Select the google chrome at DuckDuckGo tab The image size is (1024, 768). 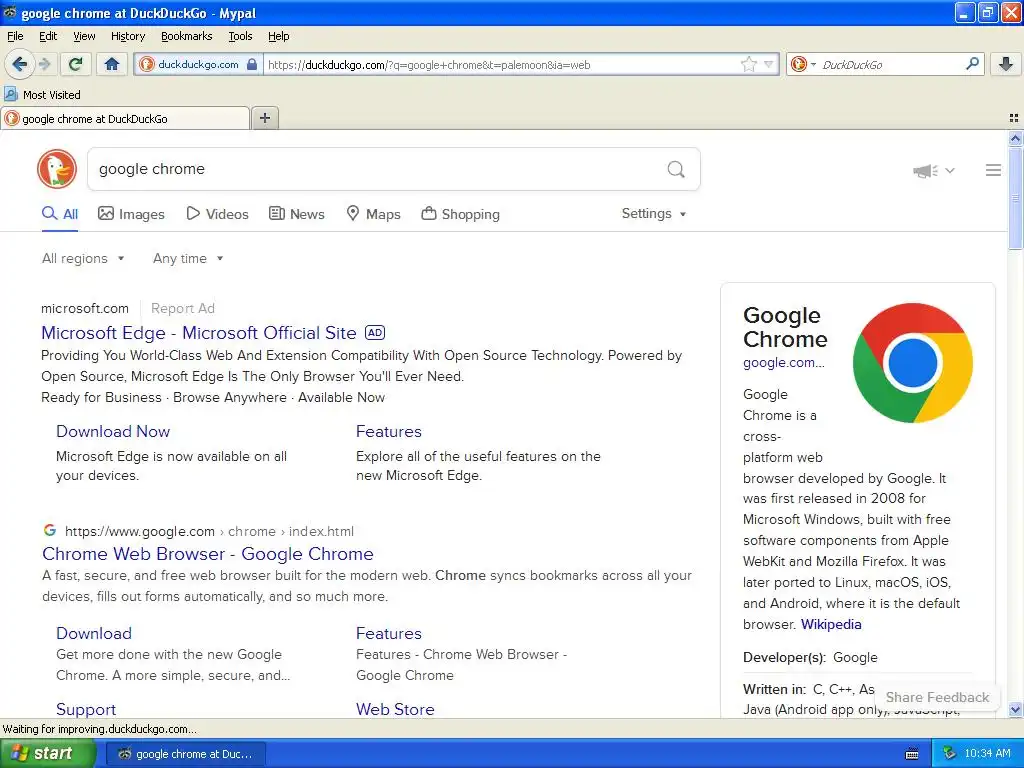pos(125,118)
